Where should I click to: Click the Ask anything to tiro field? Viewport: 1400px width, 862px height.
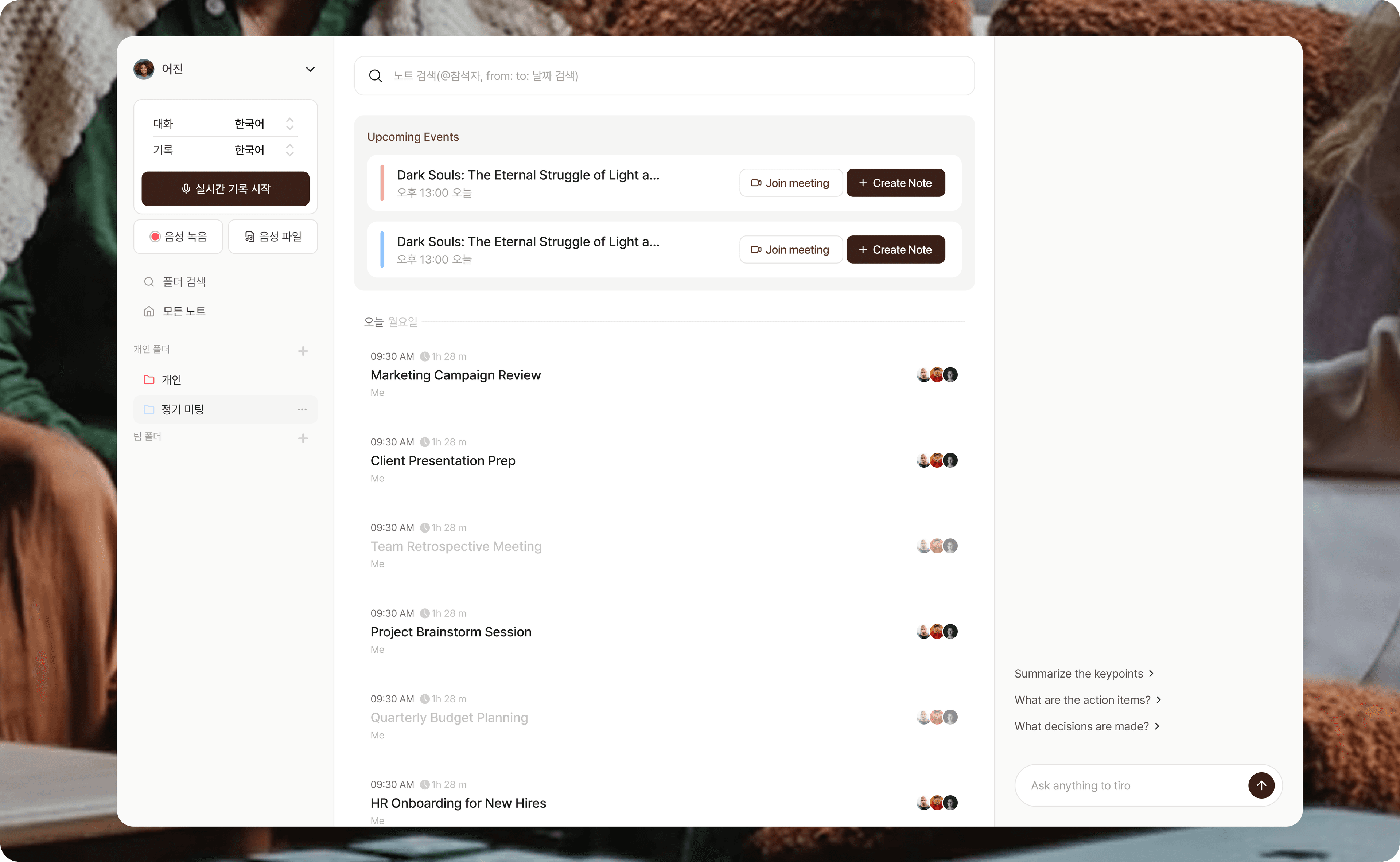pos(1129,785)
